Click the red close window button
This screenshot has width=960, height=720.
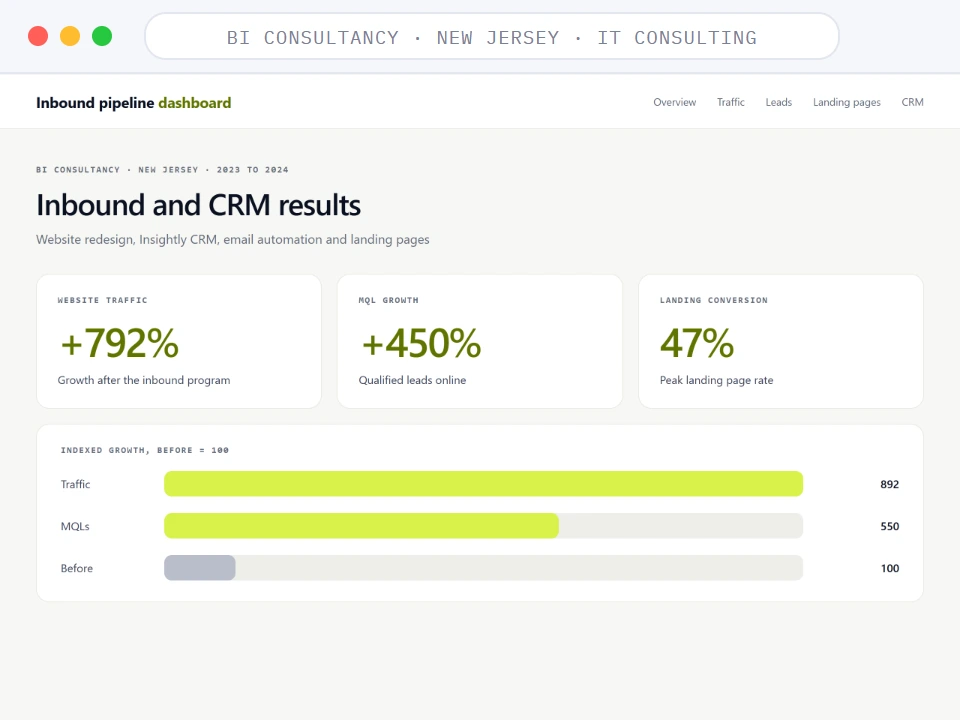[38, 36]
